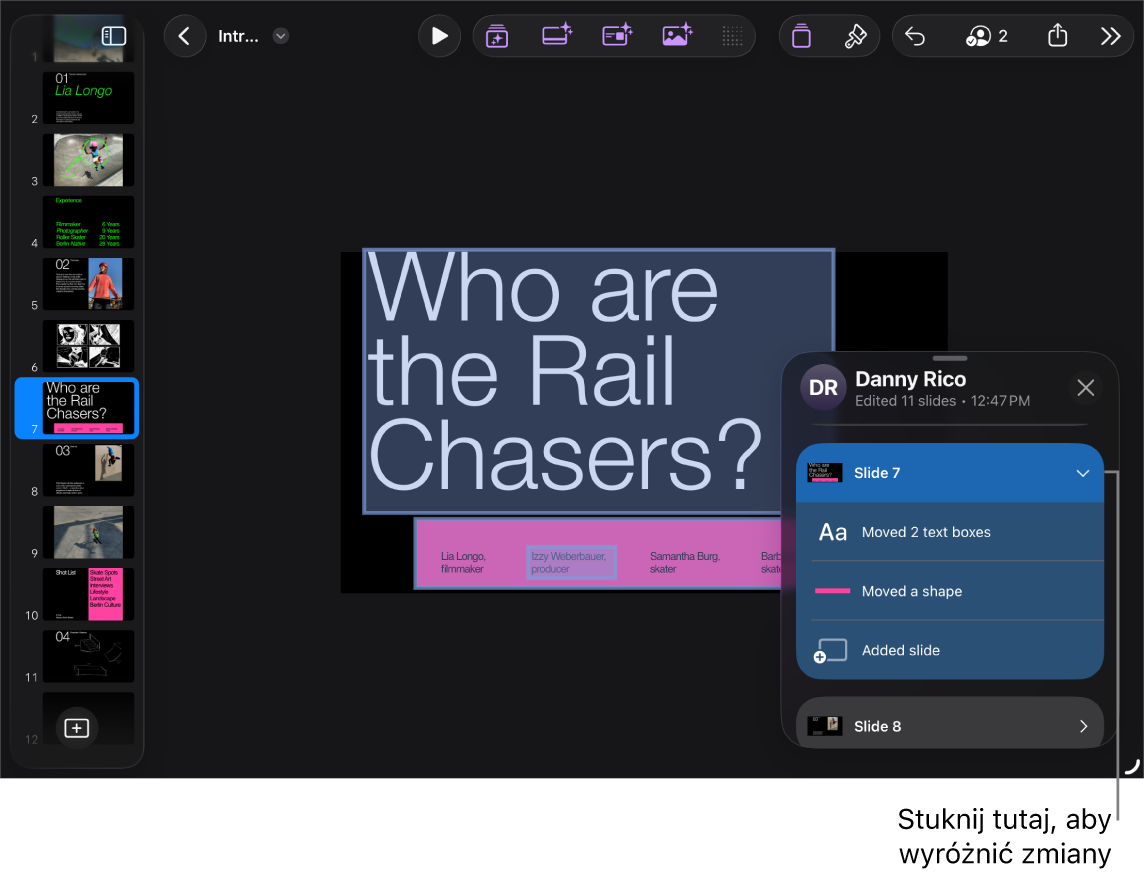The width and height of the screenshot is (1144, 872).
Task: Click the 'Intr...' presentation title
Action: tap(238, 36)
